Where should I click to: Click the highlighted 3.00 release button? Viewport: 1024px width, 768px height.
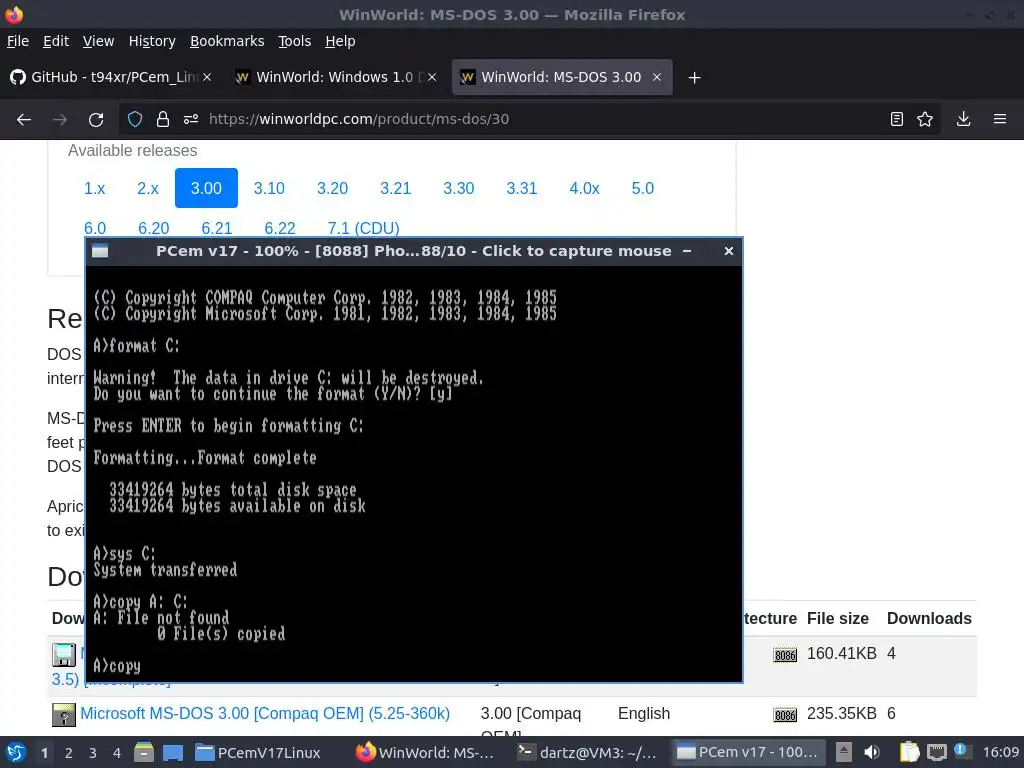(x=206, y=188)
